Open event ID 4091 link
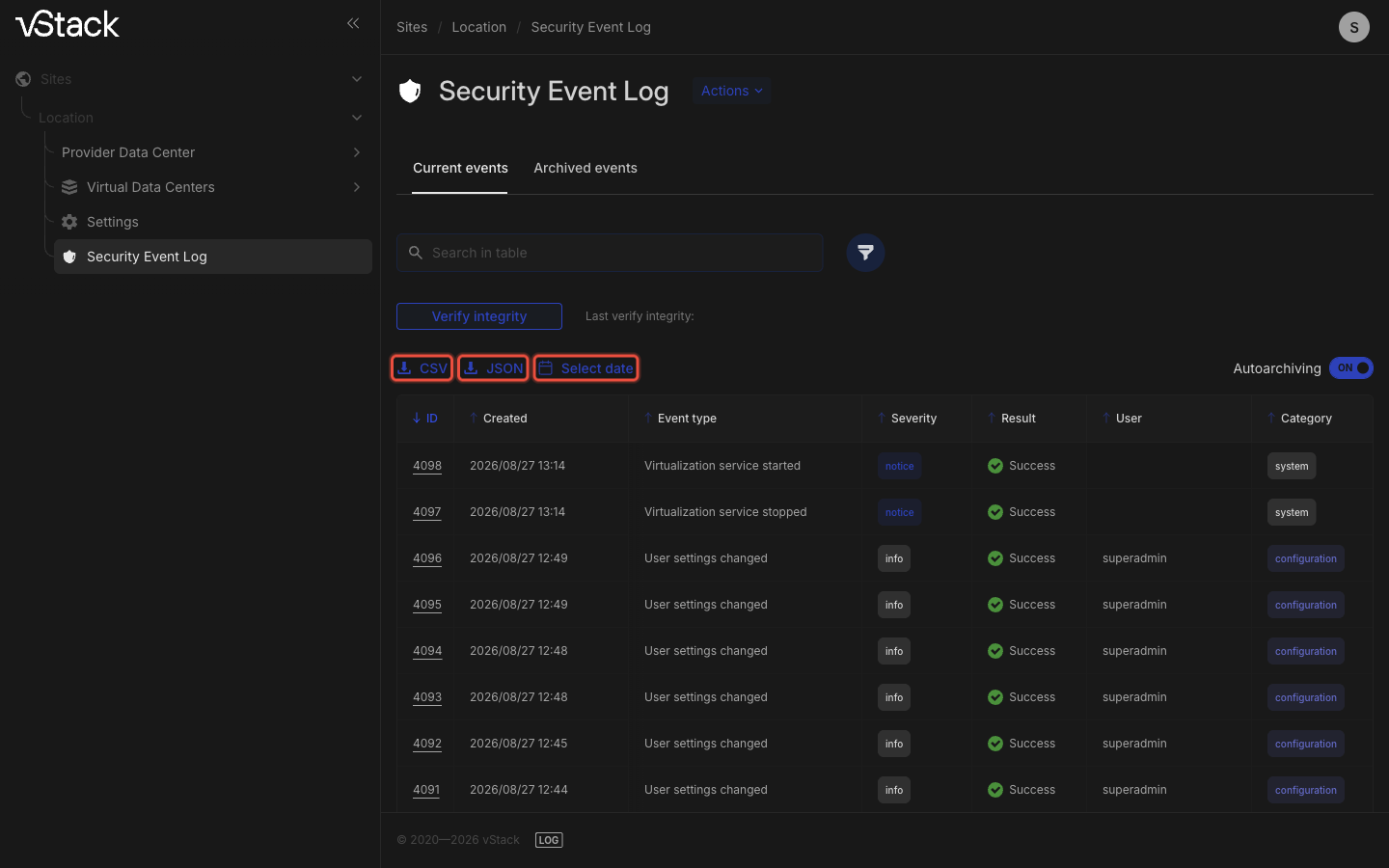This screenshot has height=868, width=1389. point(426,790)
